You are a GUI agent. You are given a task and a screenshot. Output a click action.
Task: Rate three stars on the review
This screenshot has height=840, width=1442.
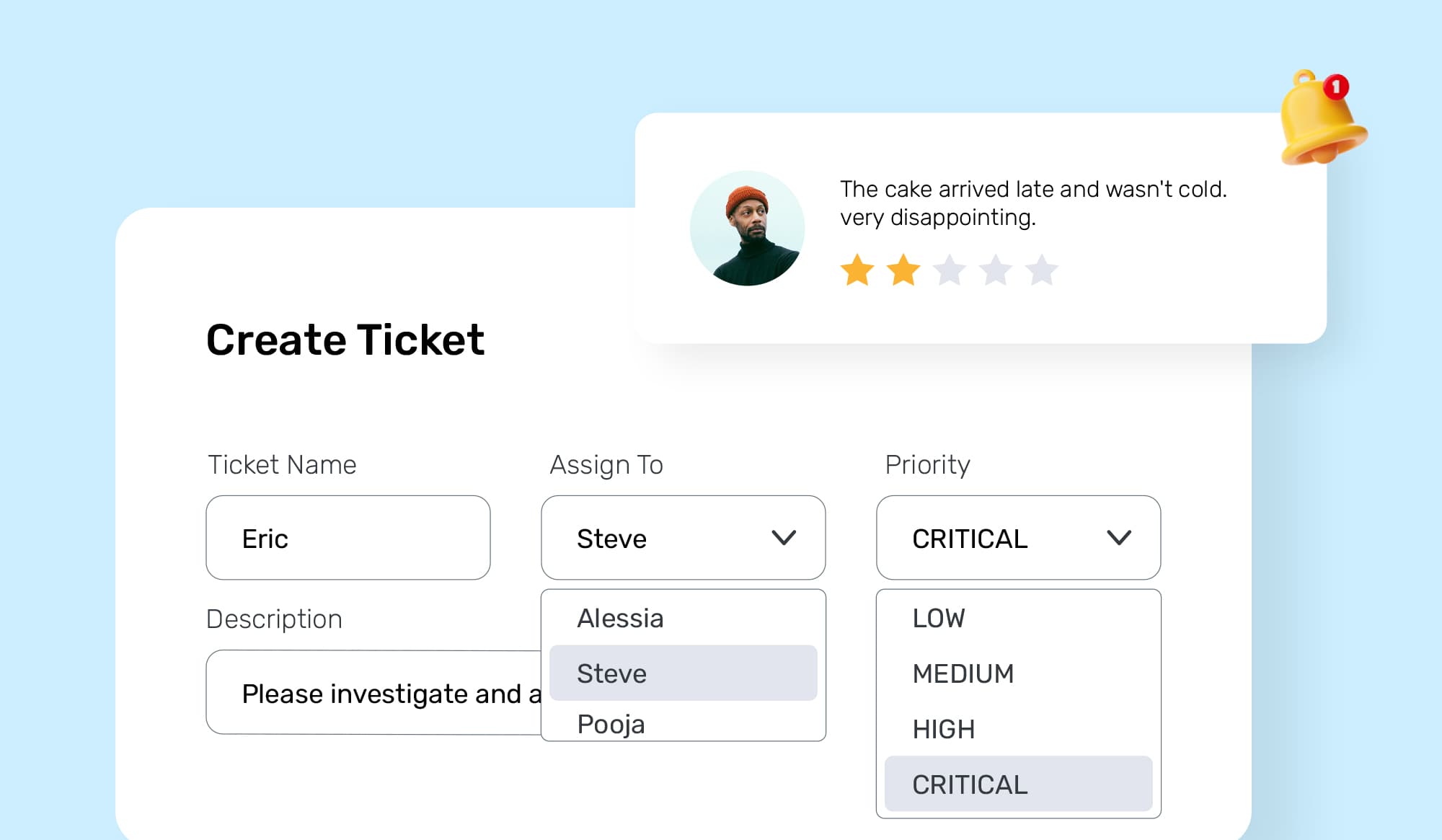(x=950, y=270)
